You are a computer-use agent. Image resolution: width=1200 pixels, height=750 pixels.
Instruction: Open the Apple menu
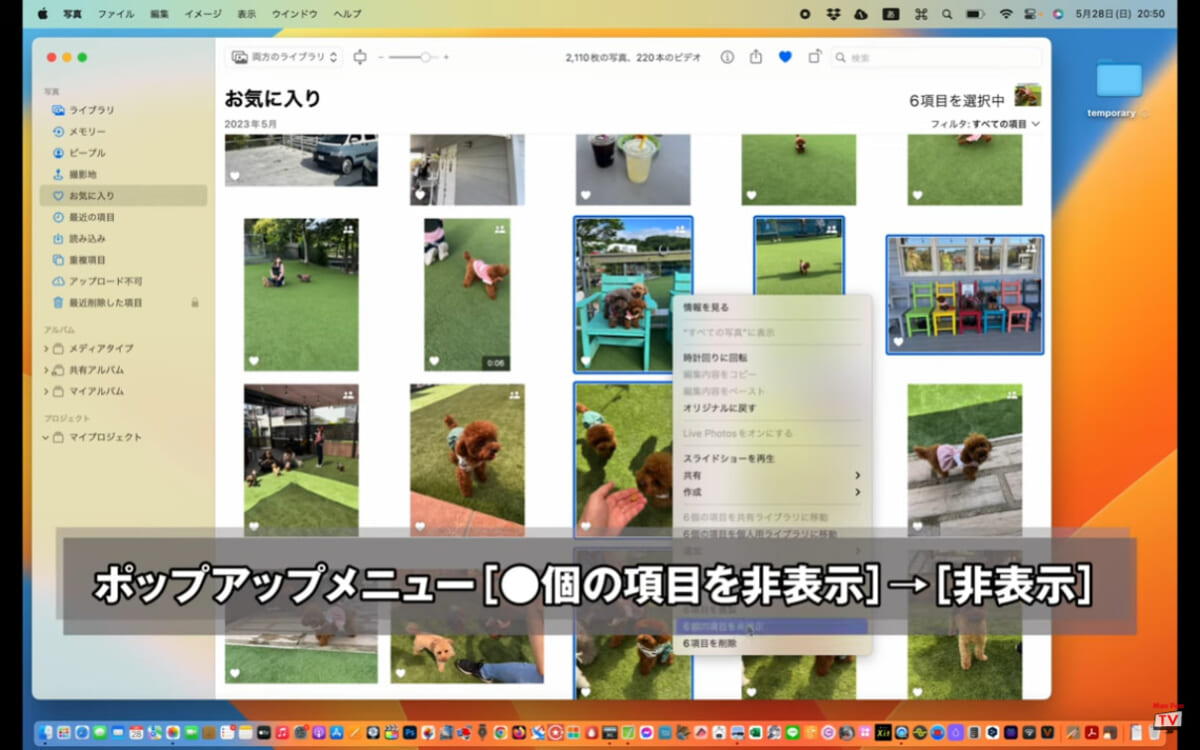tap(42, 14)
